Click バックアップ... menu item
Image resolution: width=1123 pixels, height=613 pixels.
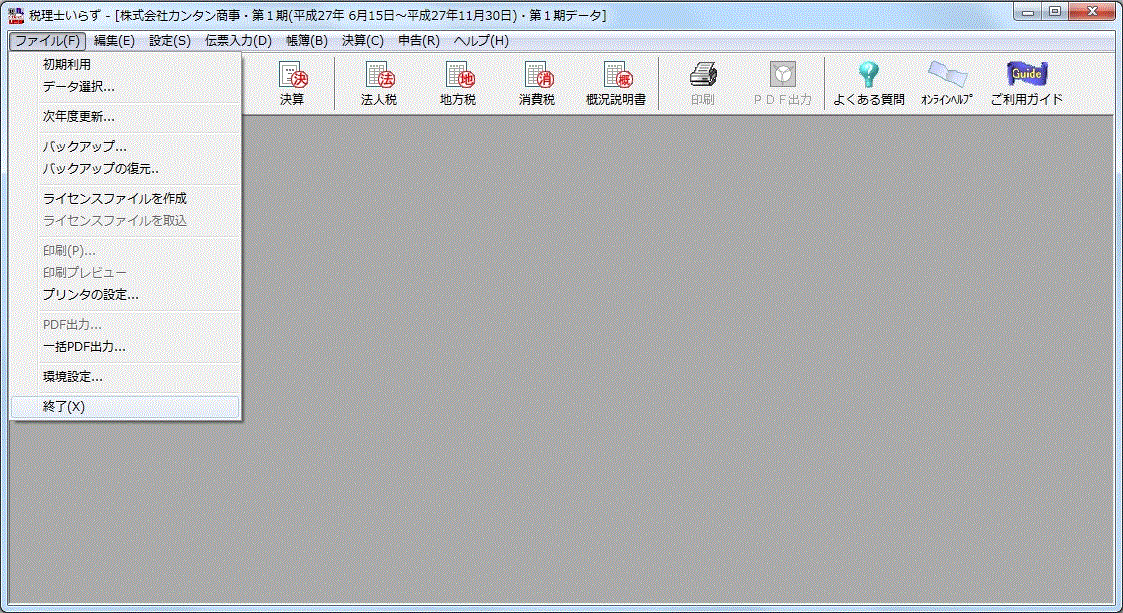[x=84, y=147]
